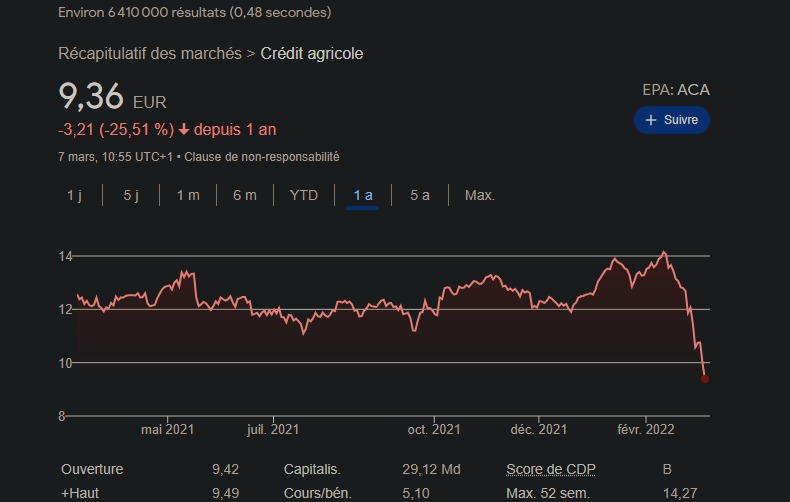Click the downward arrow change icon
Screen dimensions: 790x502
(x=184, y=130)
